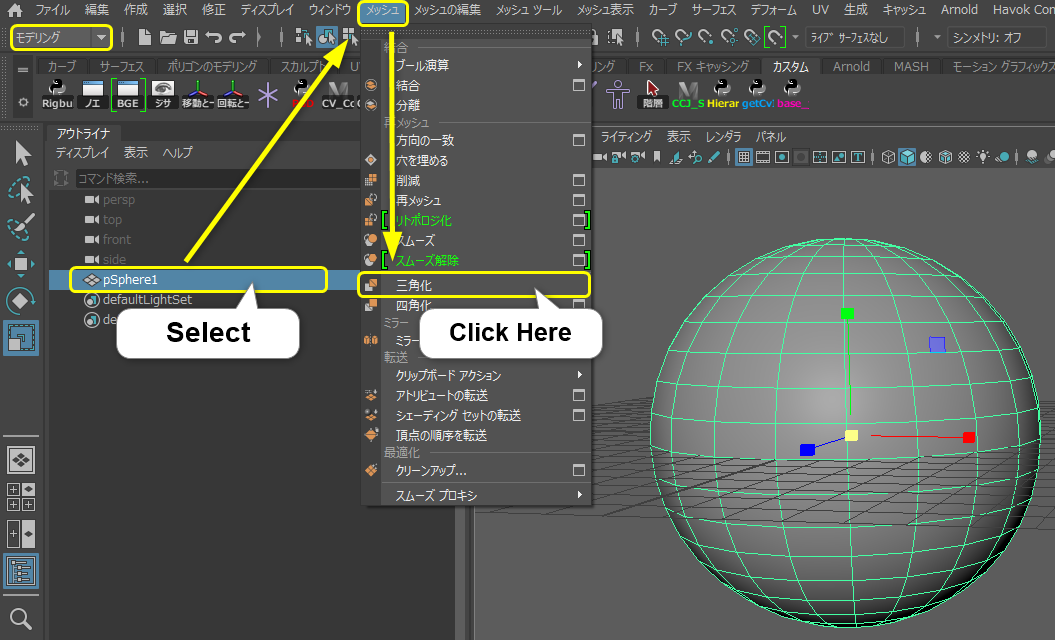1055x640 pixels.
Task: Click クリーンアップ... menu entry
Action: click(x=431, y=470)
